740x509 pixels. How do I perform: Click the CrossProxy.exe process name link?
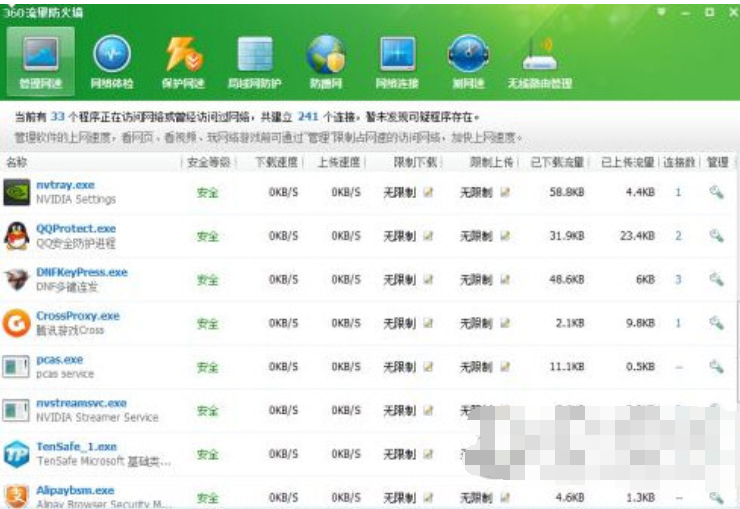[x=77, y=316]
